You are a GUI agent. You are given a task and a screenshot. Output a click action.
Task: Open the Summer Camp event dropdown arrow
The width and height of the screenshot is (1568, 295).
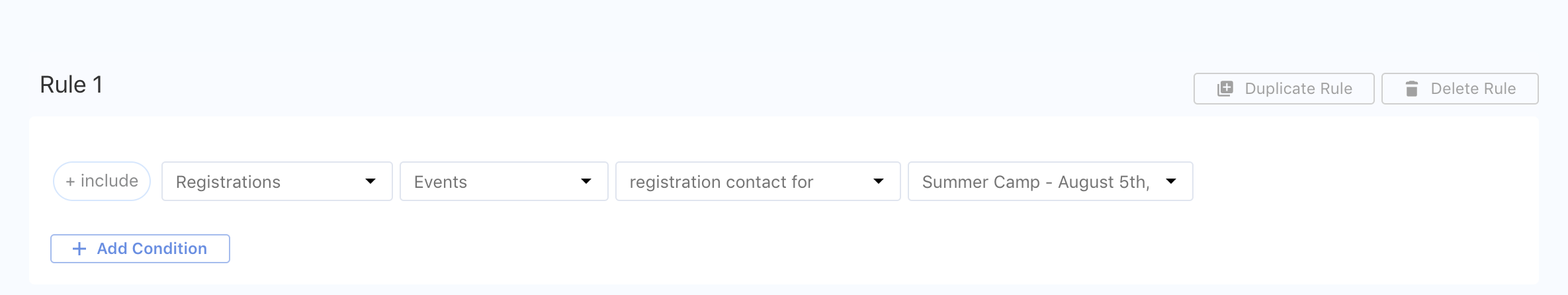[1171, 181]
